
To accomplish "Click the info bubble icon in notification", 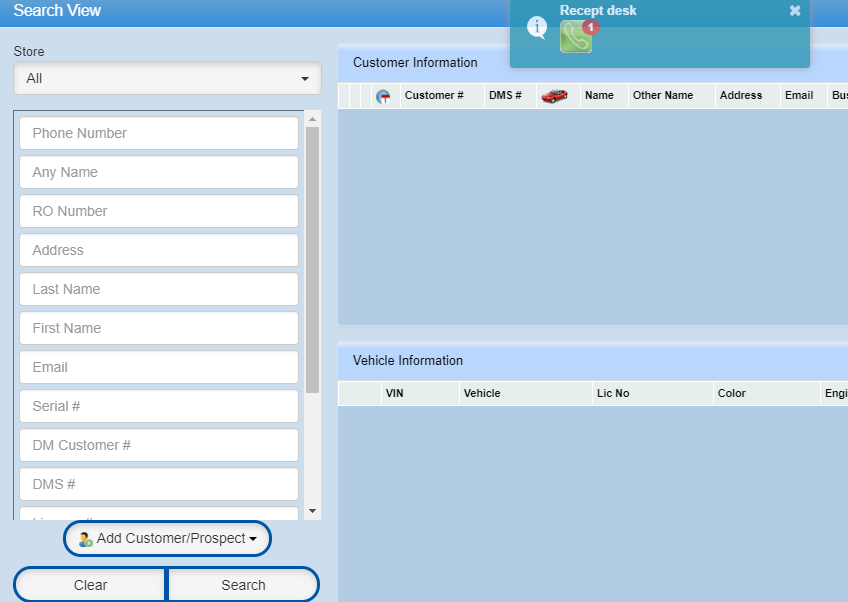I will tap(537, 27).
